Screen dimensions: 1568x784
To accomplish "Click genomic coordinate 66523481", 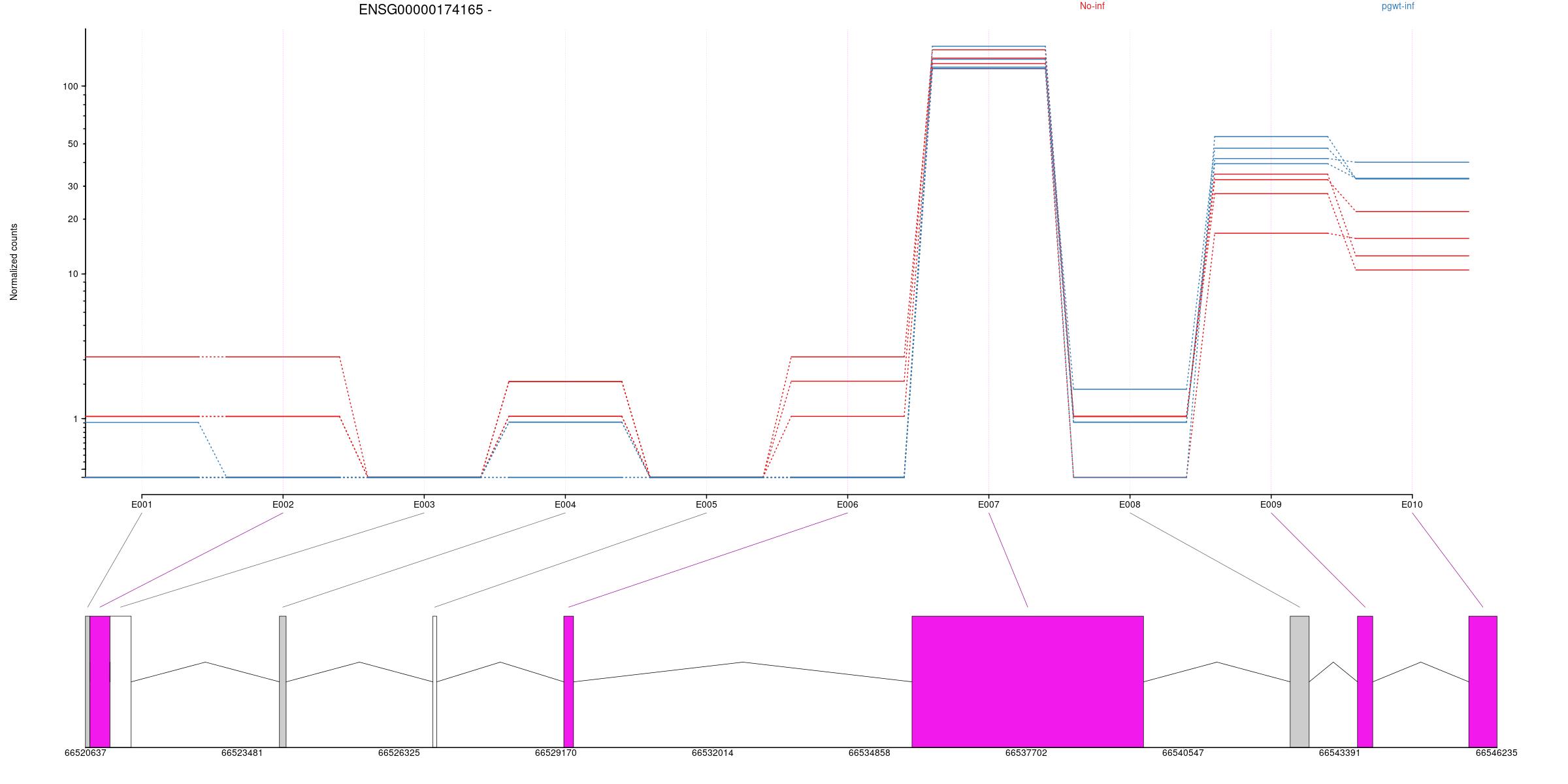I will 242,753.
